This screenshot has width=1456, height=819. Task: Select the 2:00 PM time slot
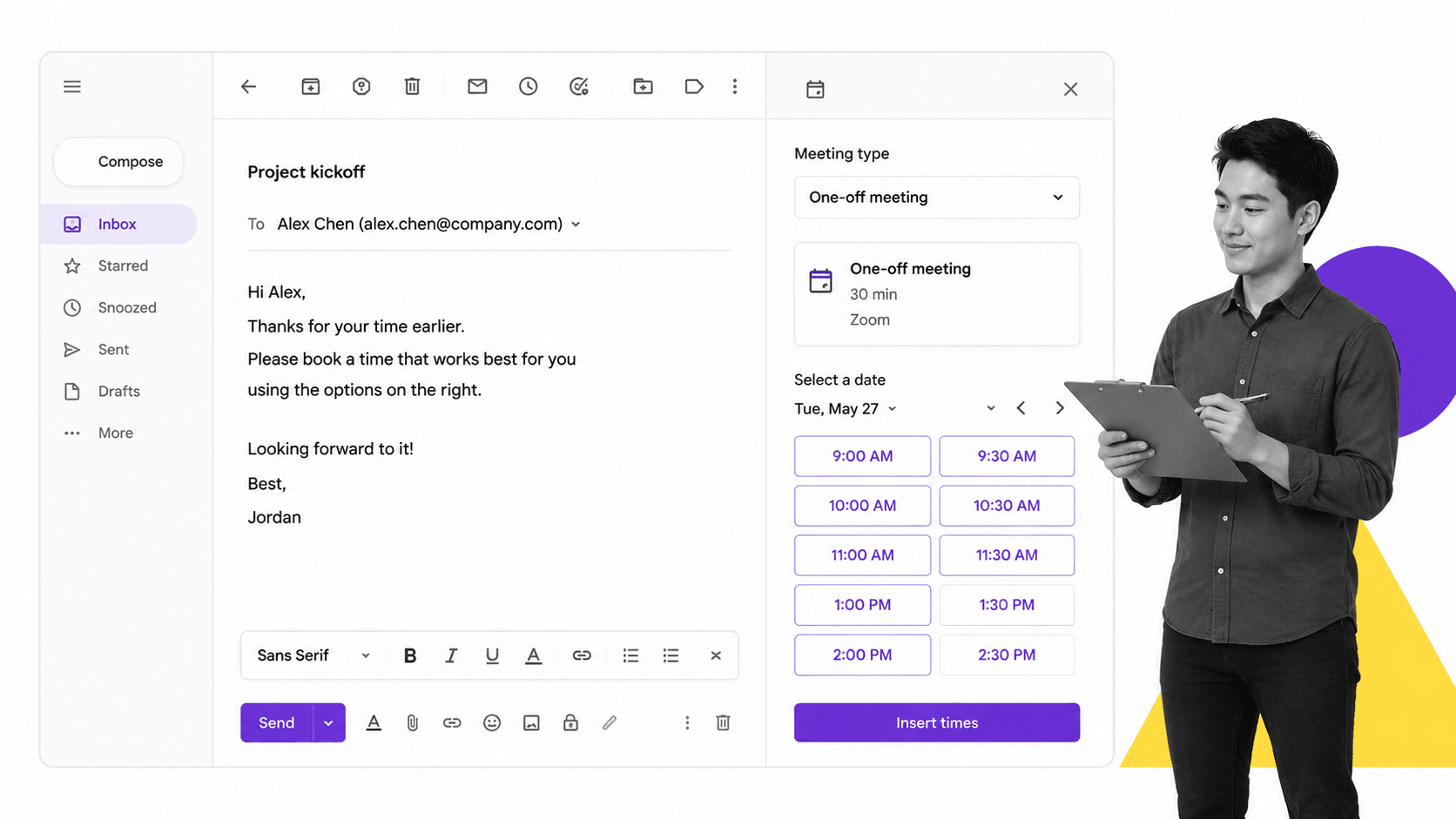pyautogui.click(x=862, y=655)
